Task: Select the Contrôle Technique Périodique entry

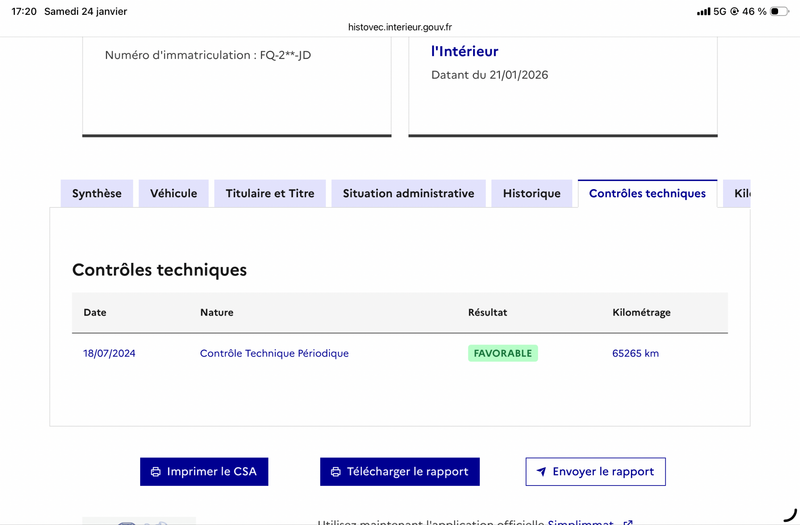Action: pos(274,353)
